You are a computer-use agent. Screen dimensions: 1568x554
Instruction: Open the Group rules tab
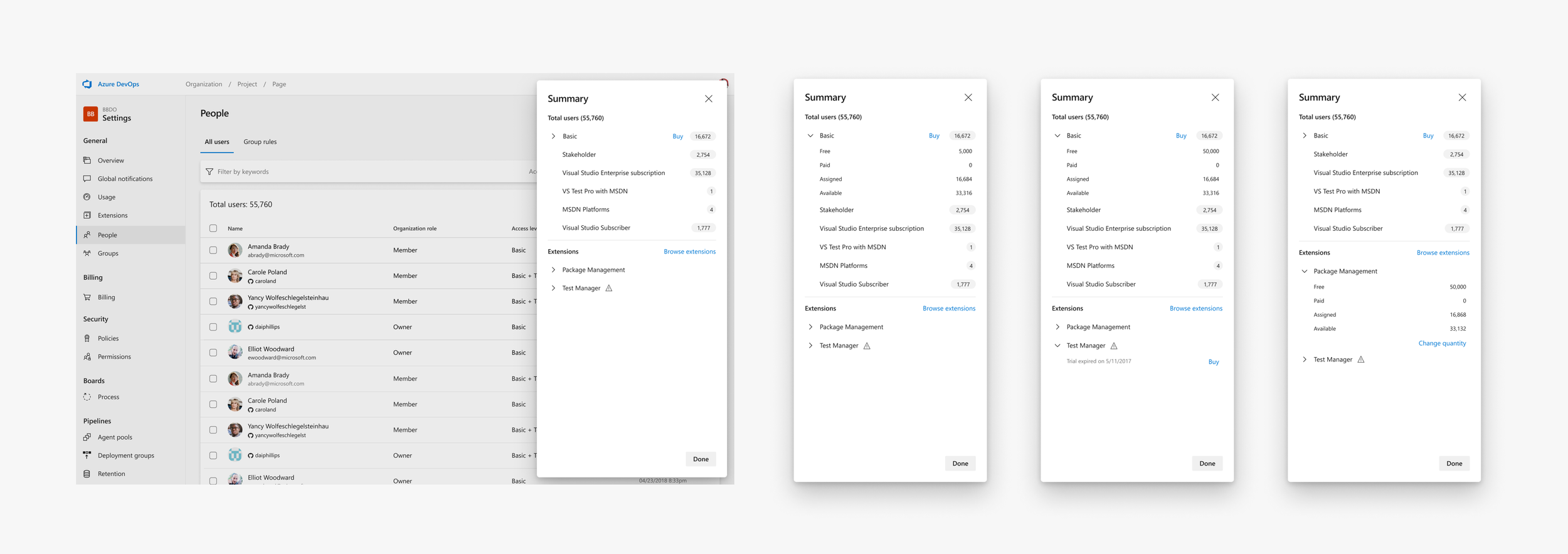click(x=260, y=142)
